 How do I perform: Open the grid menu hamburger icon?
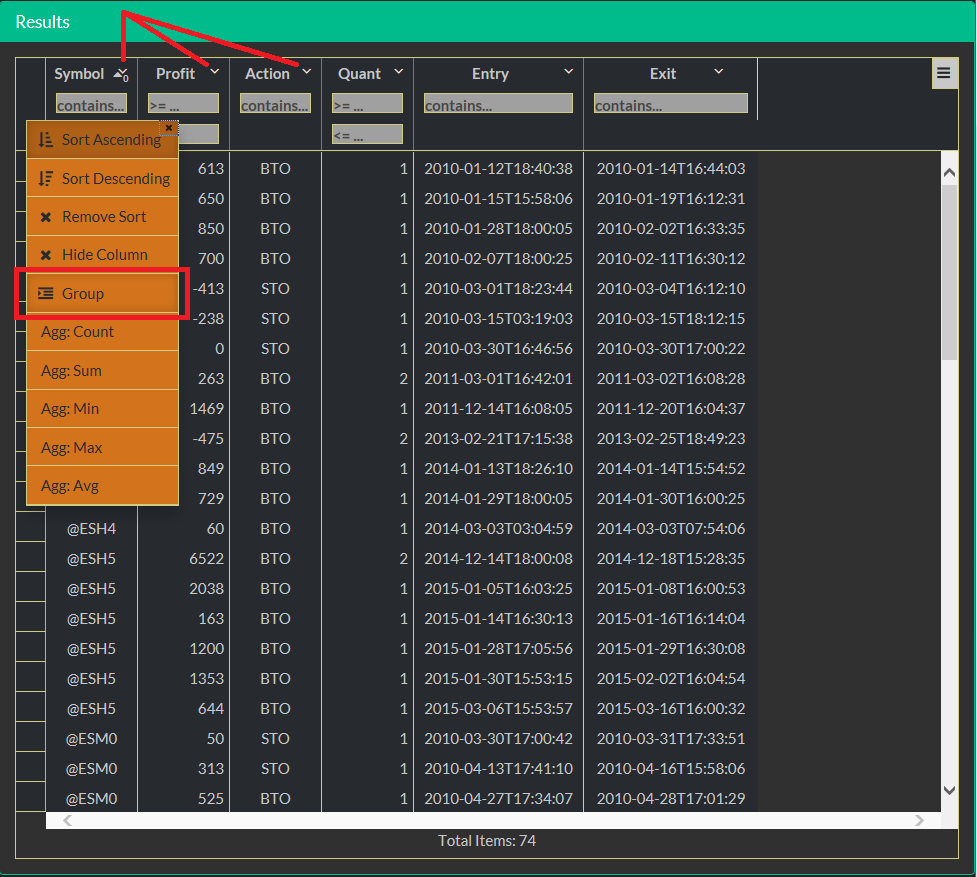click(x=944, y=73)
